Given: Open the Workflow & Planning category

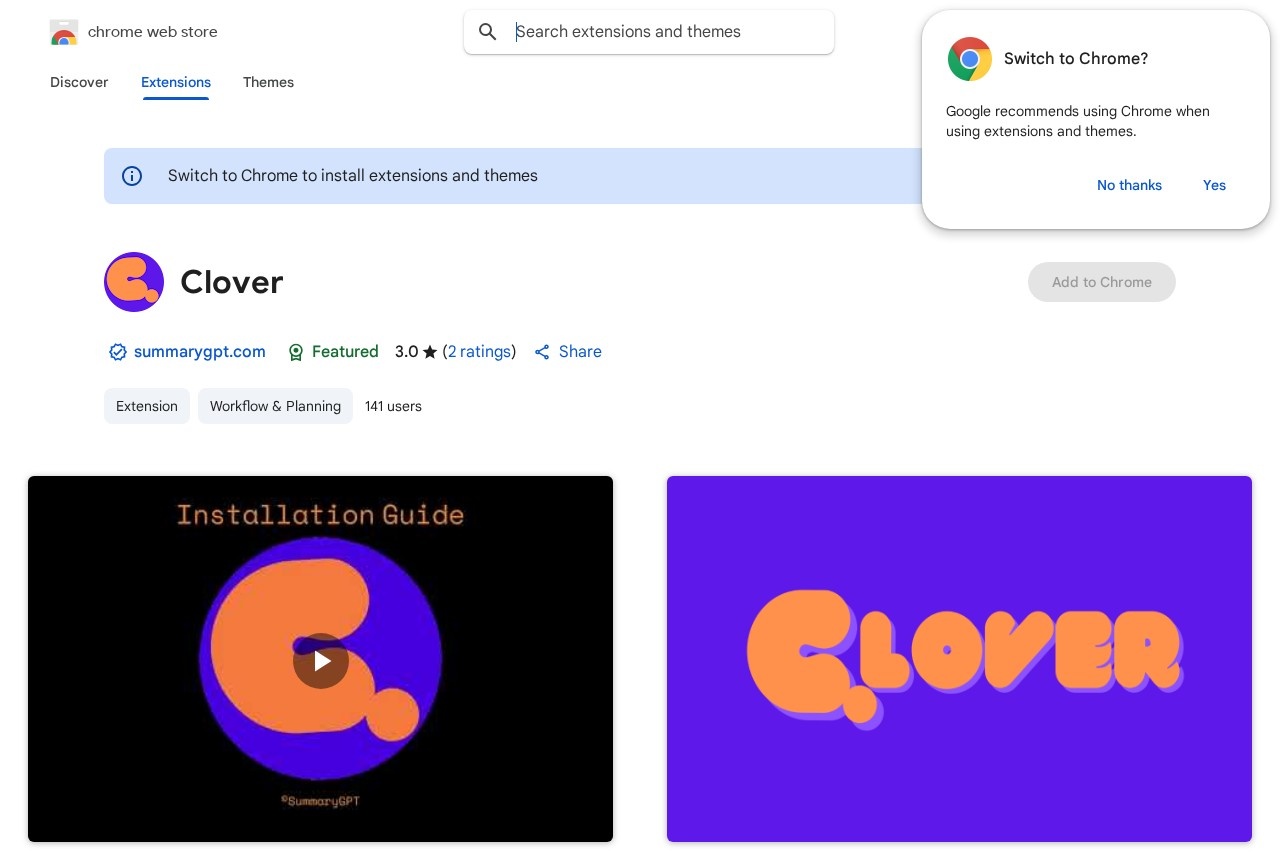Looking at the screenshot, I should coord(275,406).
